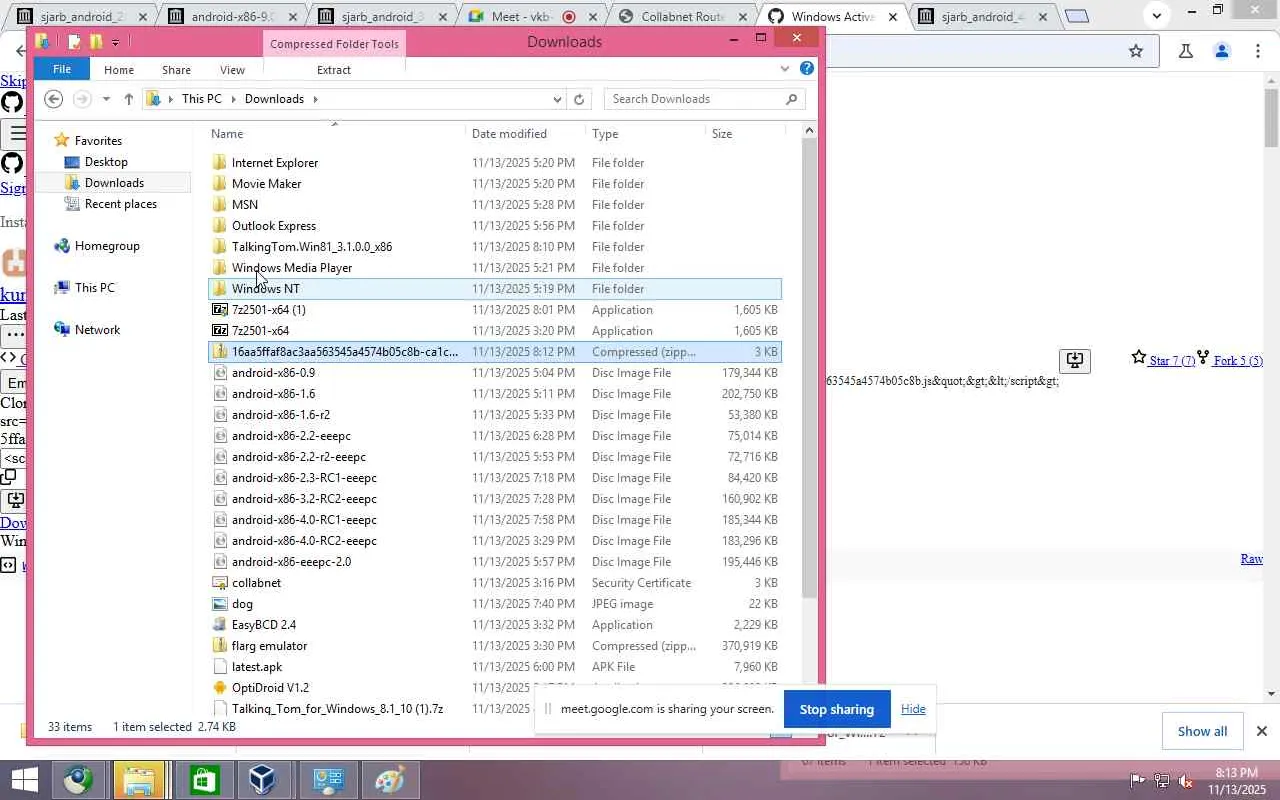Open the recent locations dropdown arrow
The width and height of the screenshot is (1280, 800).
click(106, 99)
